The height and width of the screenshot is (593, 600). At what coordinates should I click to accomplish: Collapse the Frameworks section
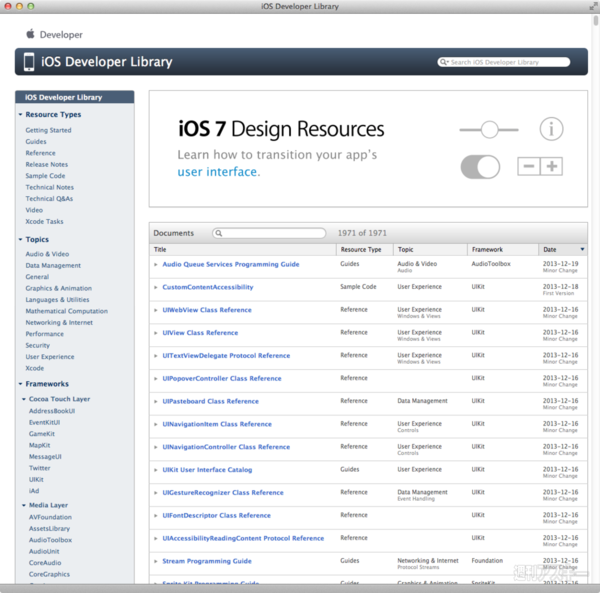pyautogui.click(x=21, y=384)
